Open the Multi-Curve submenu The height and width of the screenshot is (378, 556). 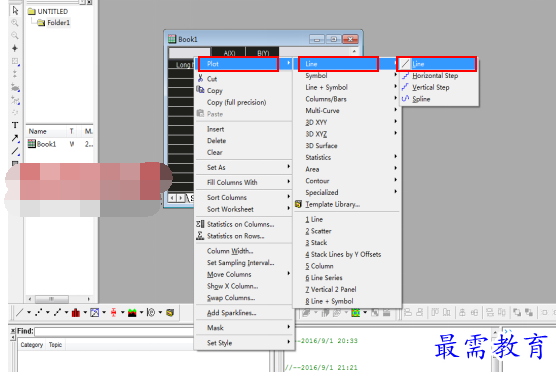[x=347, y=111]
